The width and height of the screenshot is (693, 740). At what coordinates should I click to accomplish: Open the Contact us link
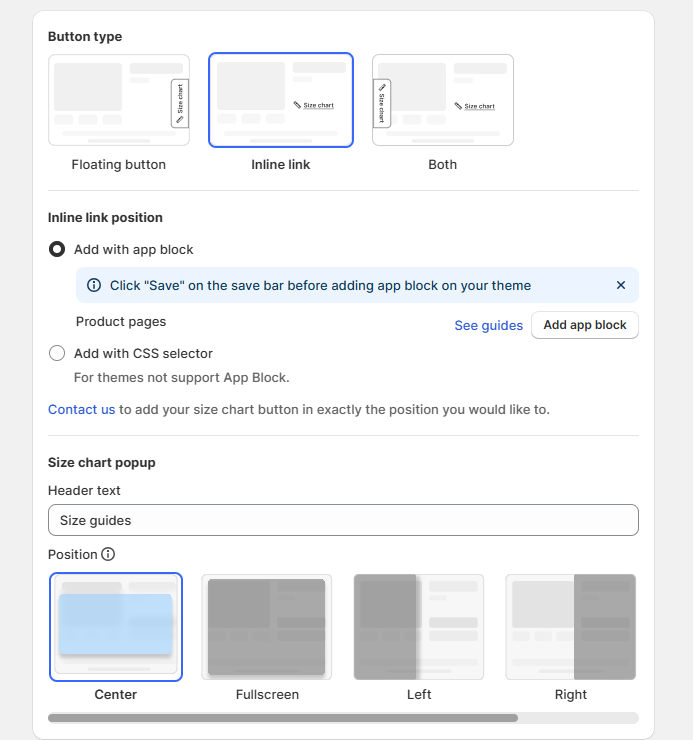pyautogui.click(x=82, y=409)
